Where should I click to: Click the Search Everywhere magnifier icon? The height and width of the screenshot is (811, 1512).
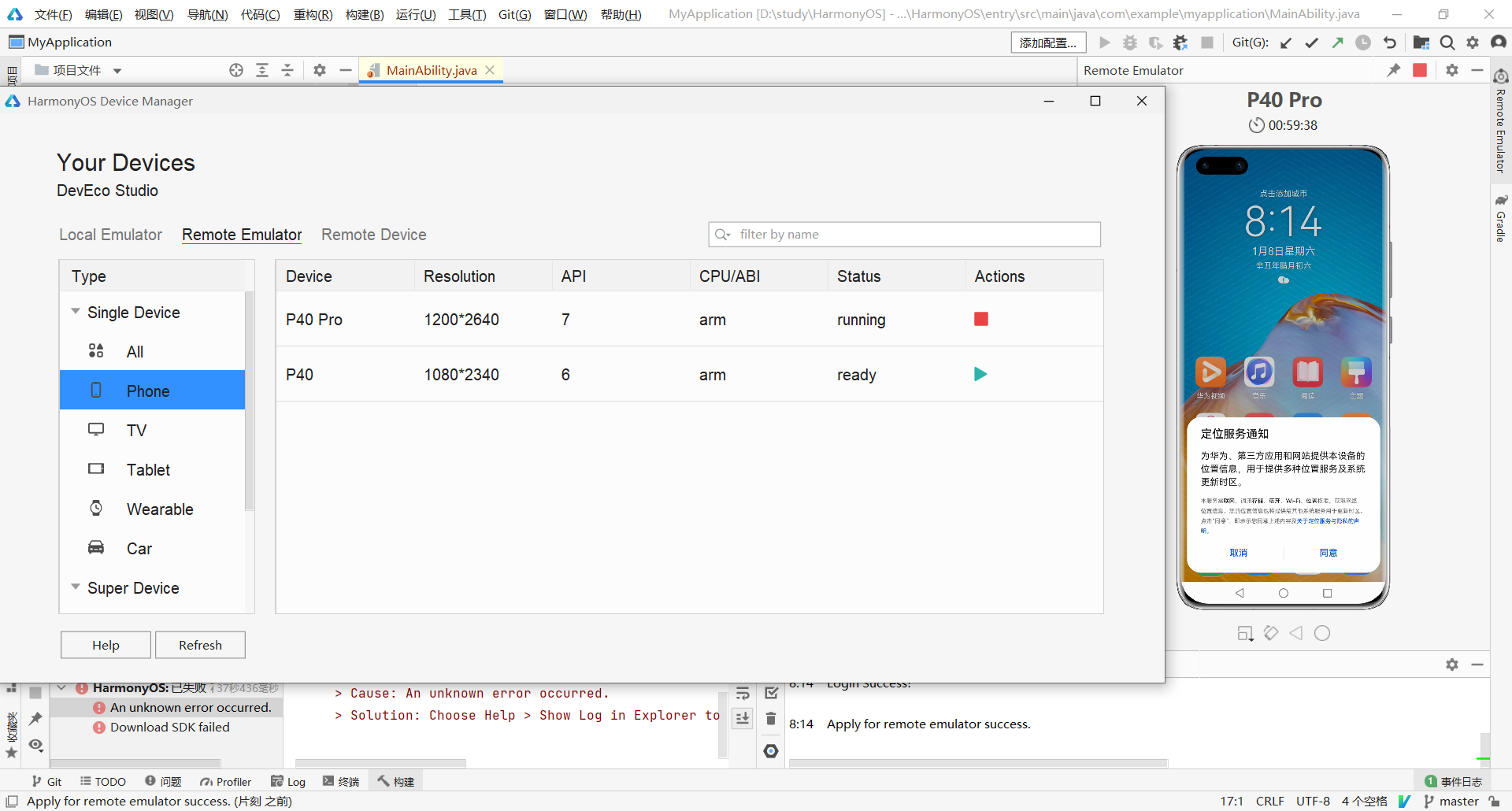[x=1447, y=43]
